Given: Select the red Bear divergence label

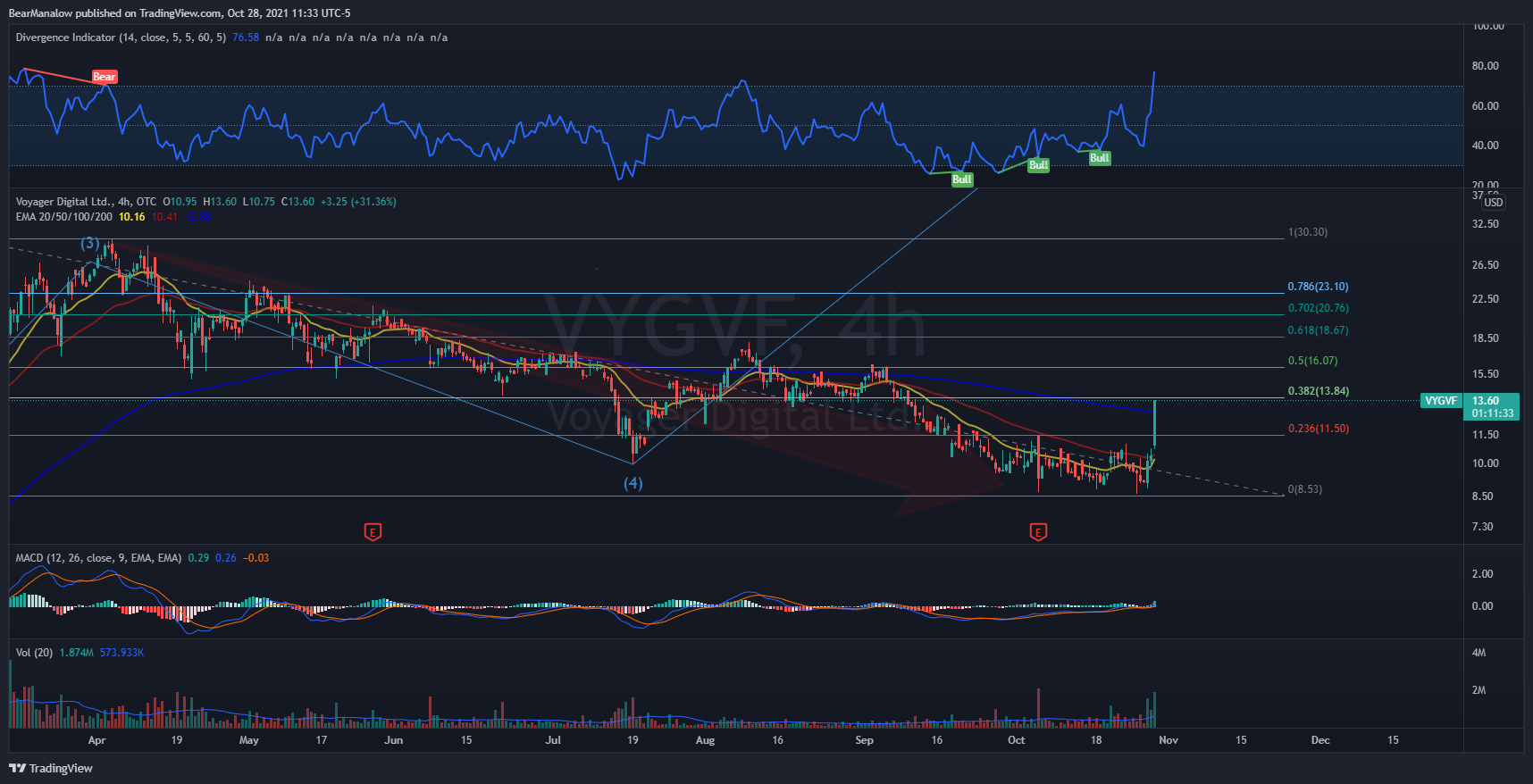Looking at the screenshot, I should tap(105, 77).
